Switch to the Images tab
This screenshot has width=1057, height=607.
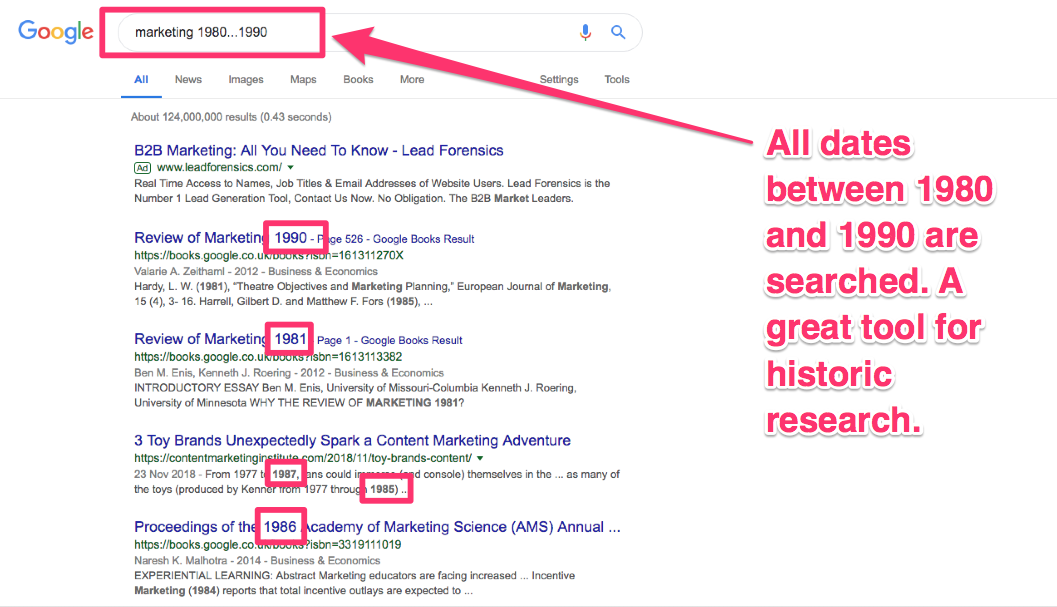(x=246, y=80)
